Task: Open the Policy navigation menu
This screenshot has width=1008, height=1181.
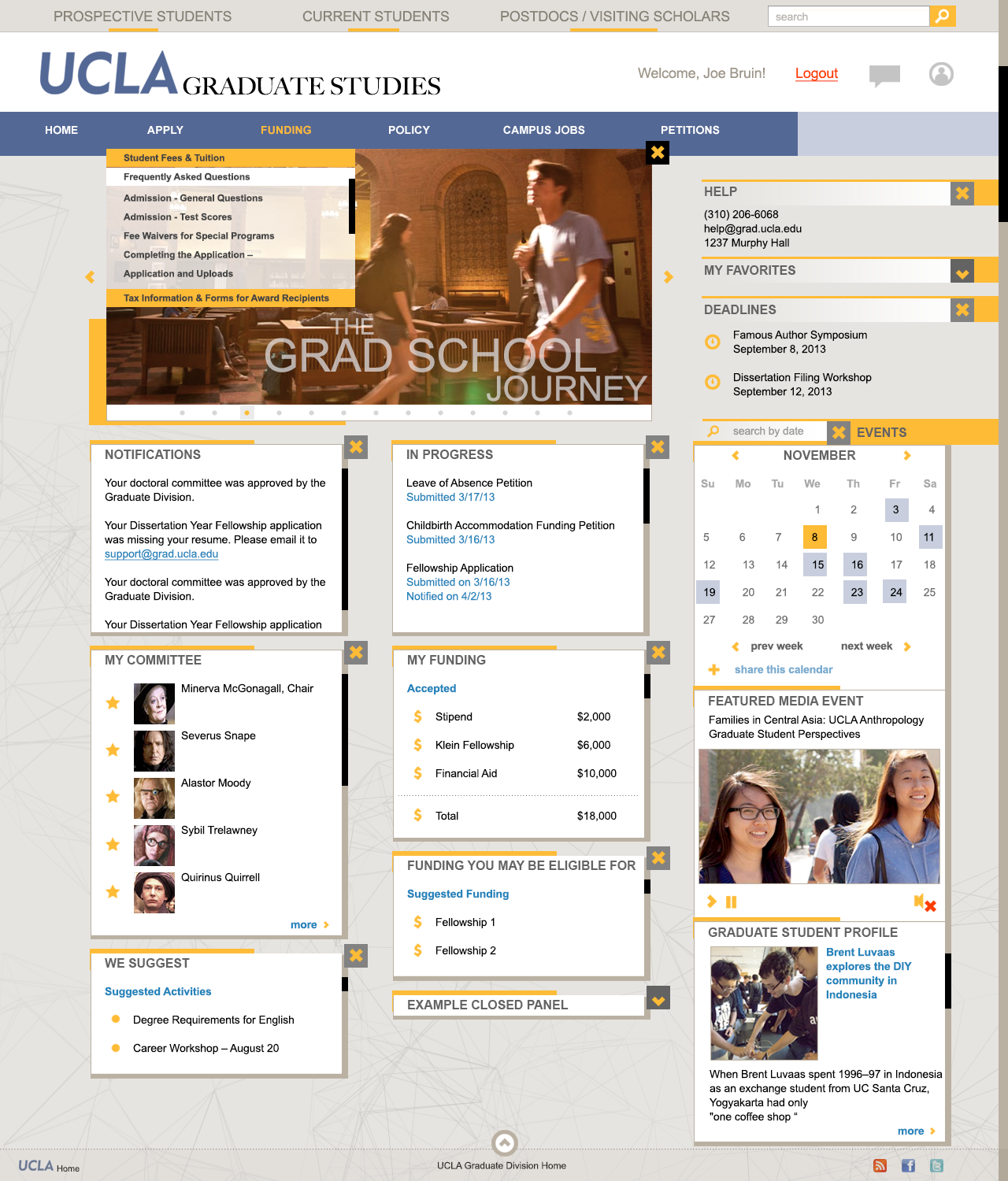Action: coord(409,130)
